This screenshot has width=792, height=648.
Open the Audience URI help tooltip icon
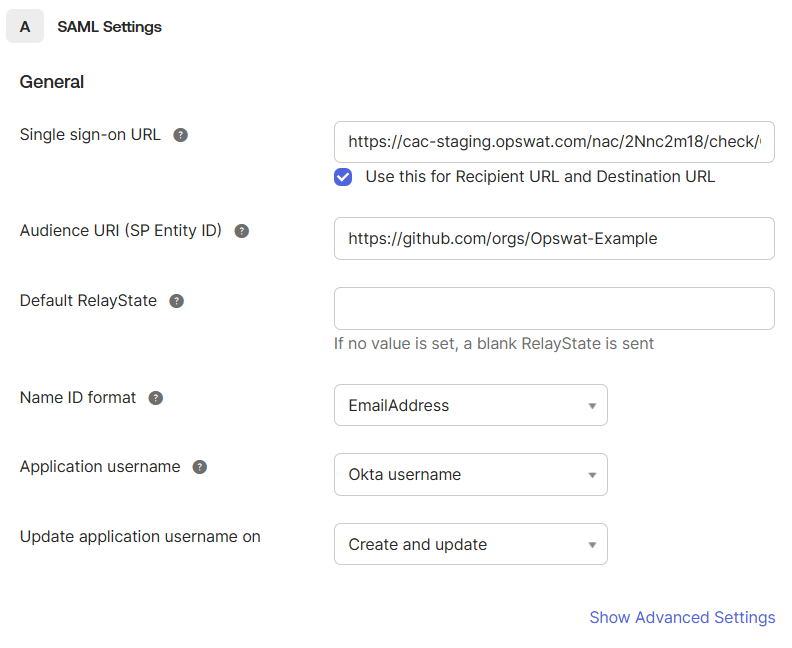(241, 231)
